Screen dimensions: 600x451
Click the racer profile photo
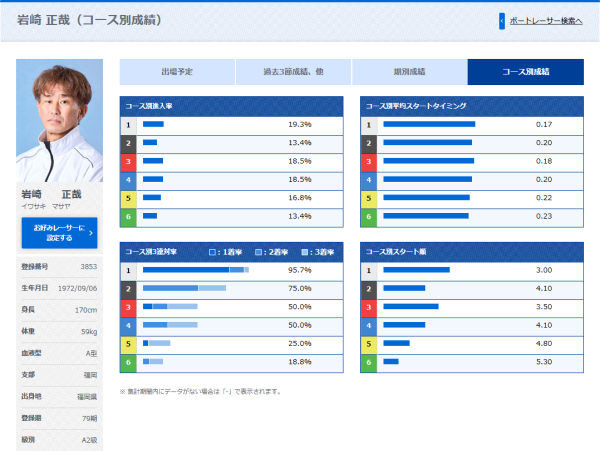coord(59,120)
